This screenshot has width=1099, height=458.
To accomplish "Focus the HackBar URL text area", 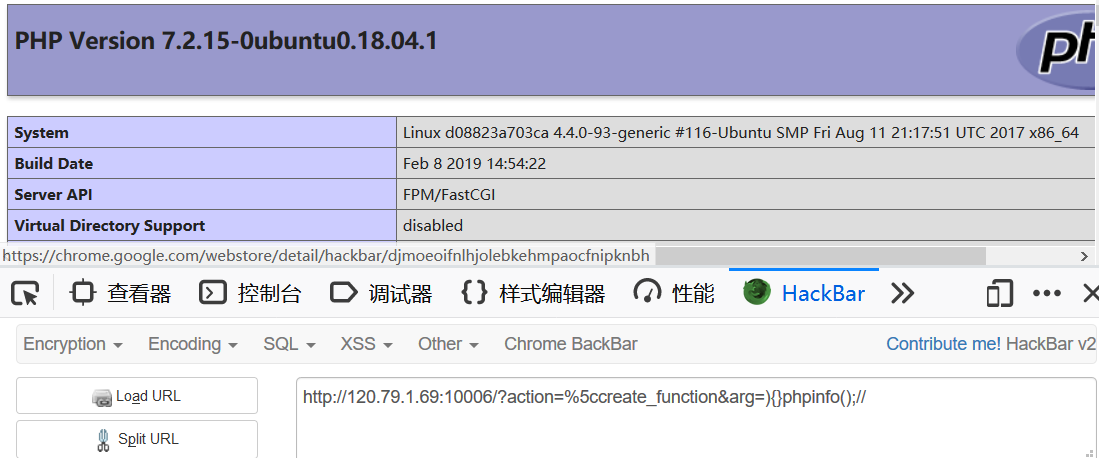I will click(x=694, y=417).
